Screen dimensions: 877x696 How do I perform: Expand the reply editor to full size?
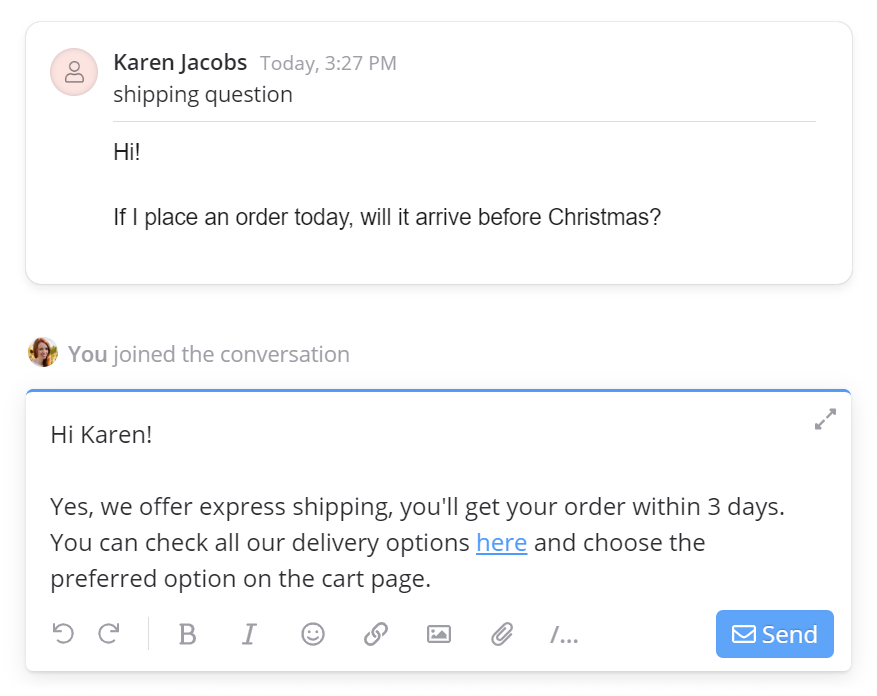[825, 420]
